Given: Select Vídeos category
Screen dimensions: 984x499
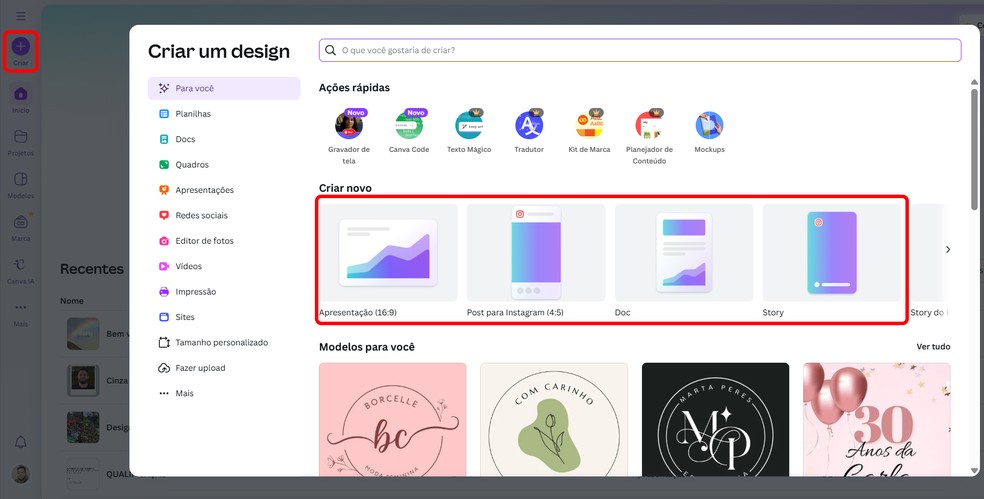Looking at the screenshot, I should (x=224, y=266).
